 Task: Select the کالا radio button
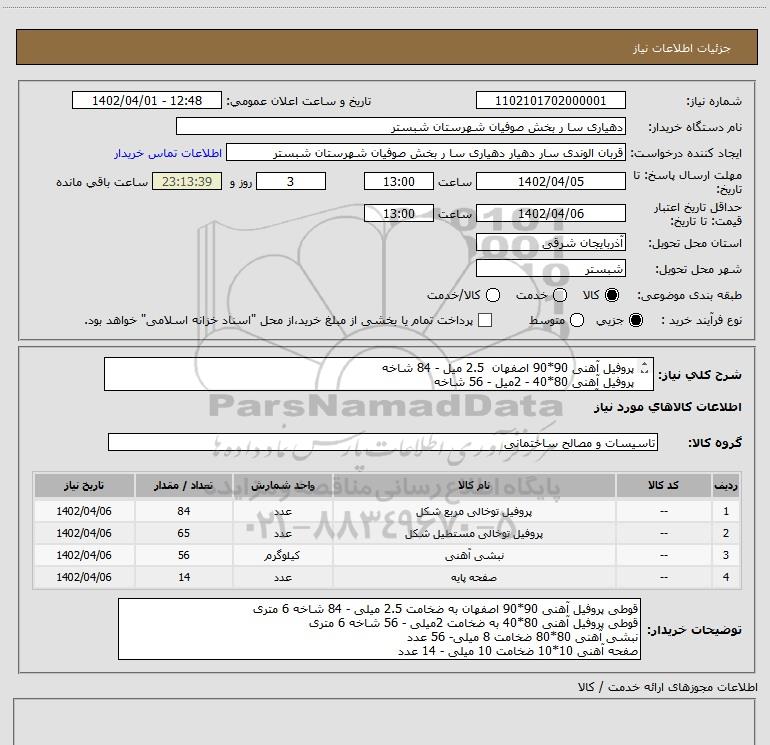point(612,295)
